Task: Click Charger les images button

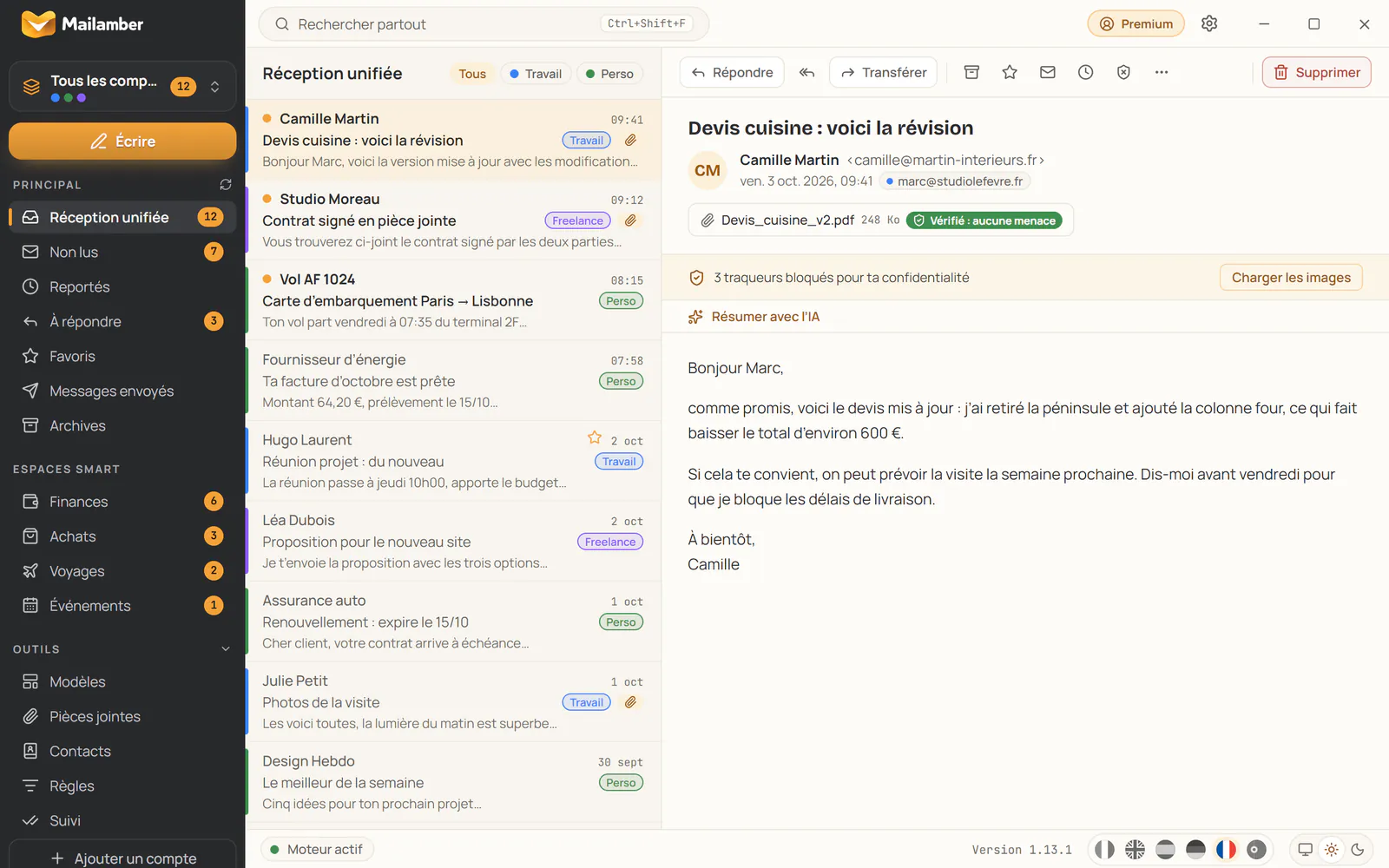Action: (1291, 278)
